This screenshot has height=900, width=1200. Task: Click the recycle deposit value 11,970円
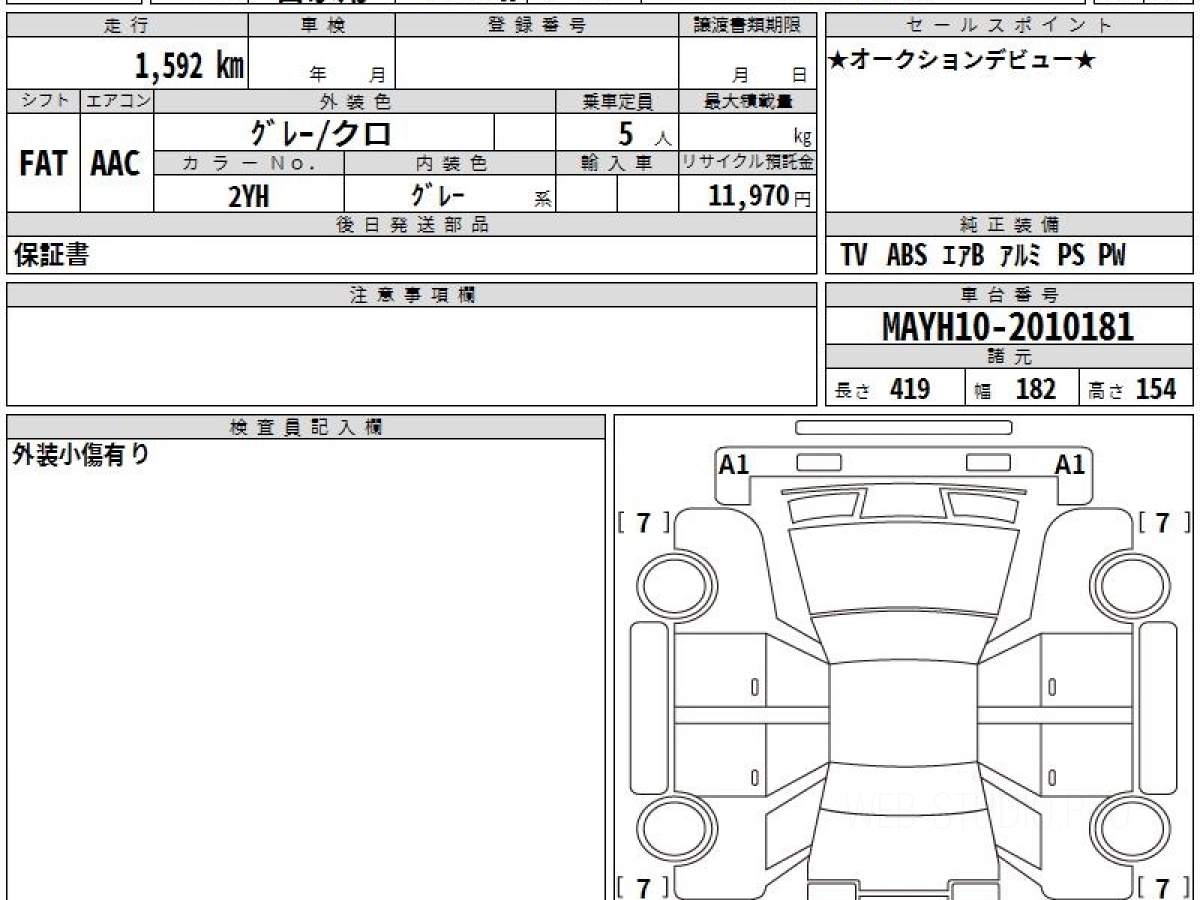(x=760, y=196)
